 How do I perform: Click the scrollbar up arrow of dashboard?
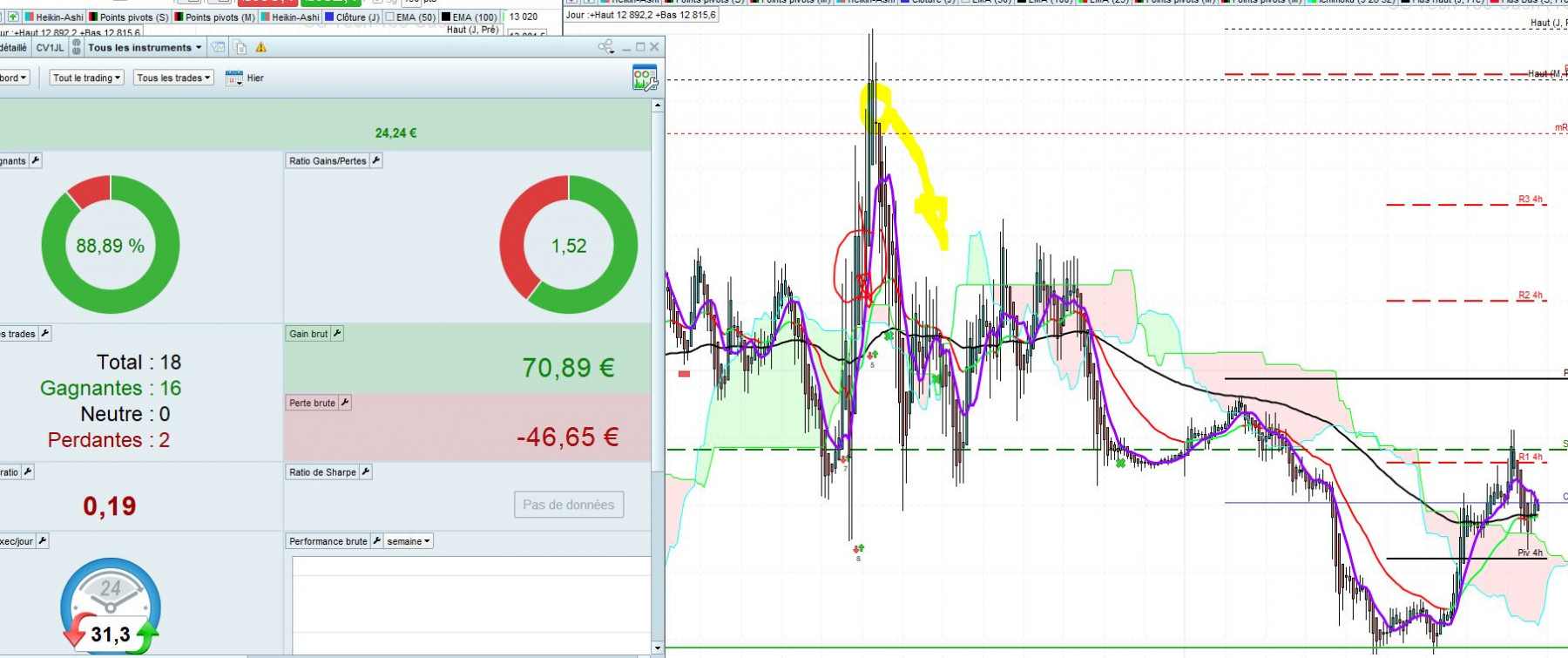pyautogui.click(x=658, y=105)
